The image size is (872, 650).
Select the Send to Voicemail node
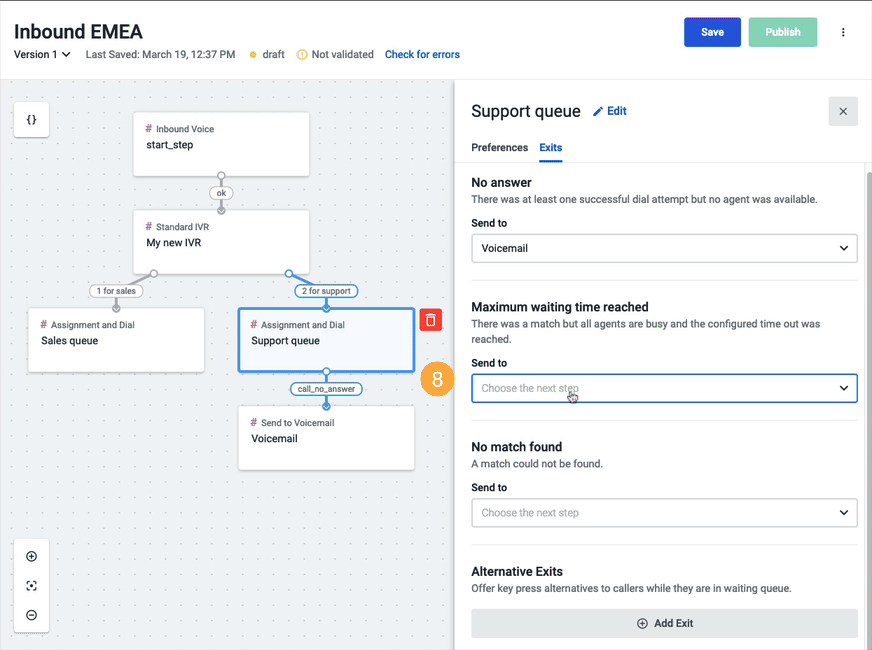[x=326, y=438]
